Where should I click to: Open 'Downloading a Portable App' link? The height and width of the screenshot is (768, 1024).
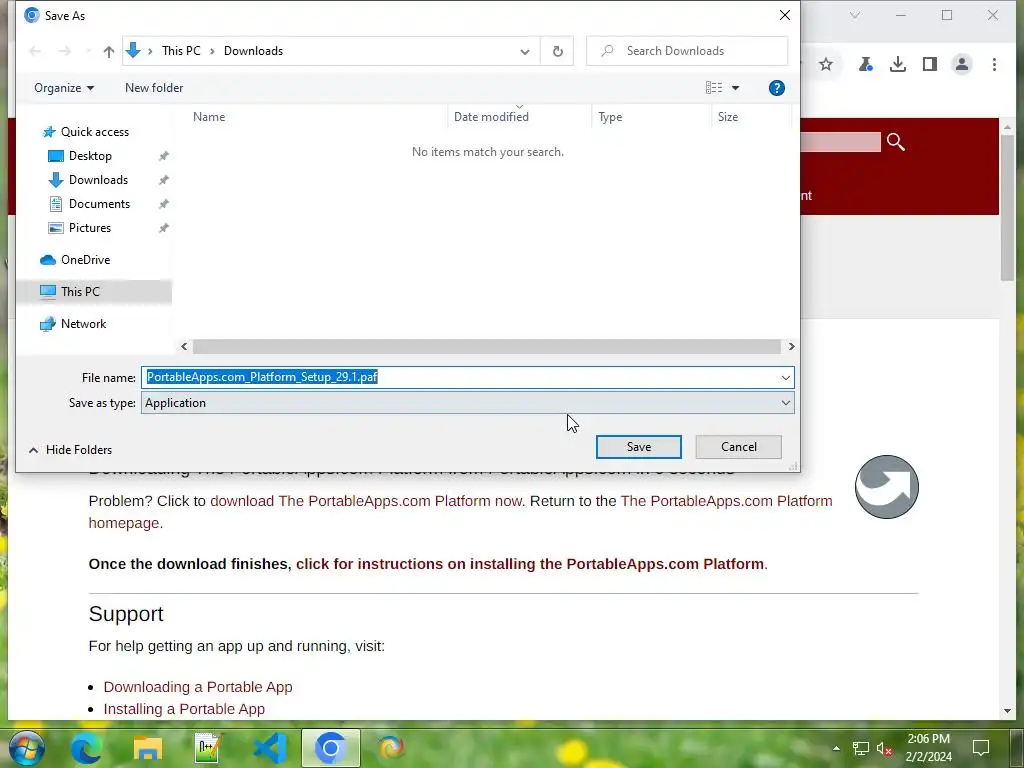tap(198, 687)
